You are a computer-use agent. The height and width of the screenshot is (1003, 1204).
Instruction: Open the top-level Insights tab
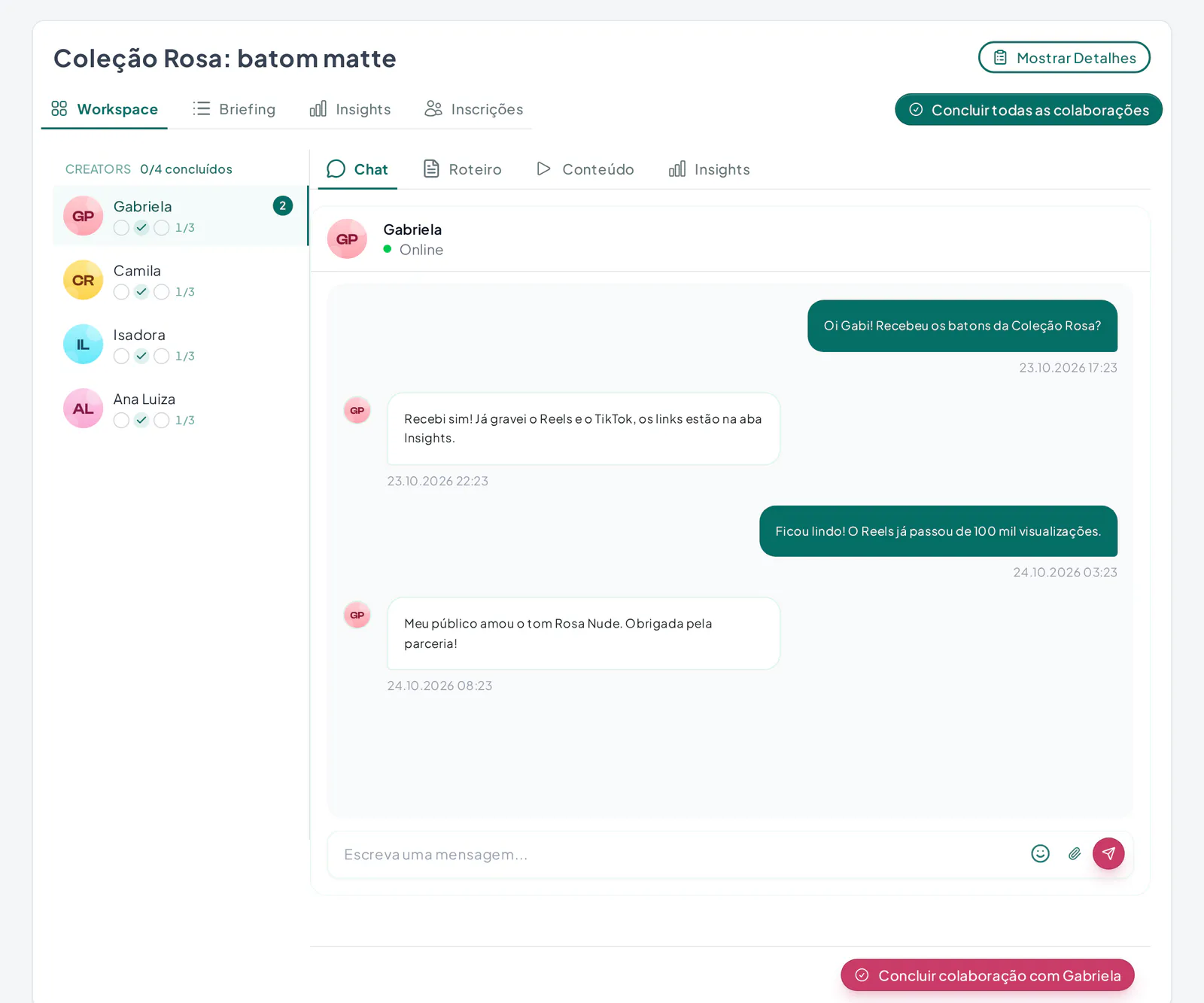tap(350, 109)
